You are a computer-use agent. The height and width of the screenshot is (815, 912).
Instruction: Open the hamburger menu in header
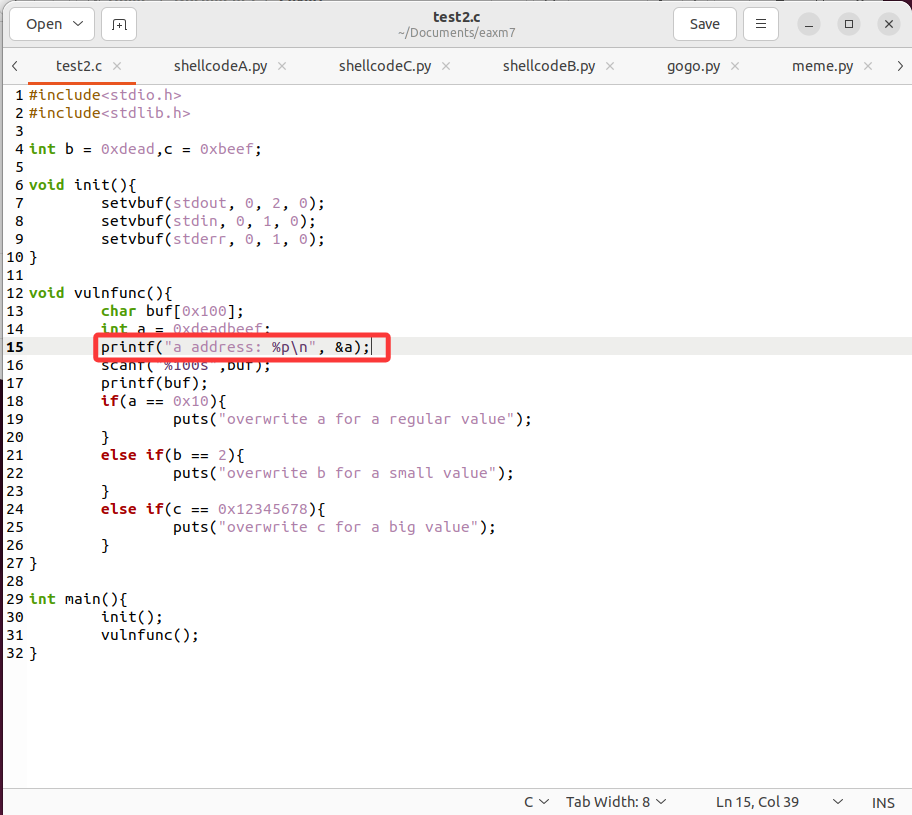(761, 24)
